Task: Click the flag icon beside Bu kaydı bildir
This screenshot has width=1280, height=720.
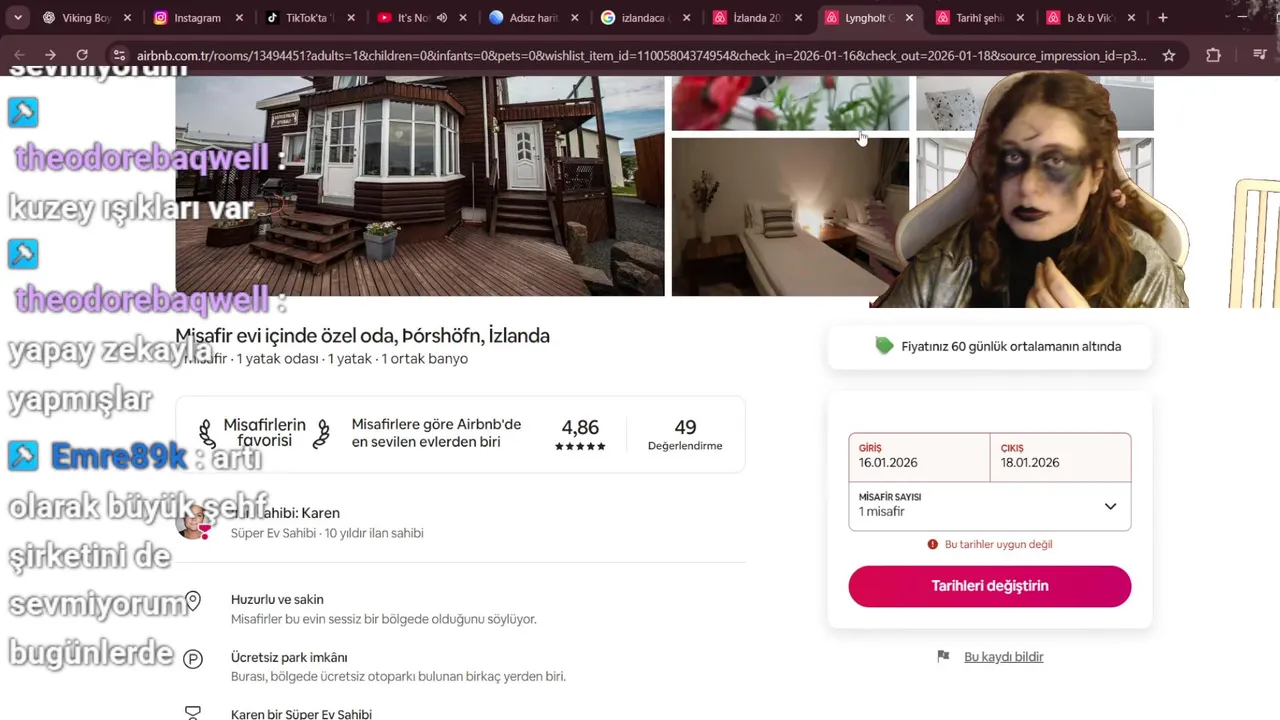Action: [943, 656]
